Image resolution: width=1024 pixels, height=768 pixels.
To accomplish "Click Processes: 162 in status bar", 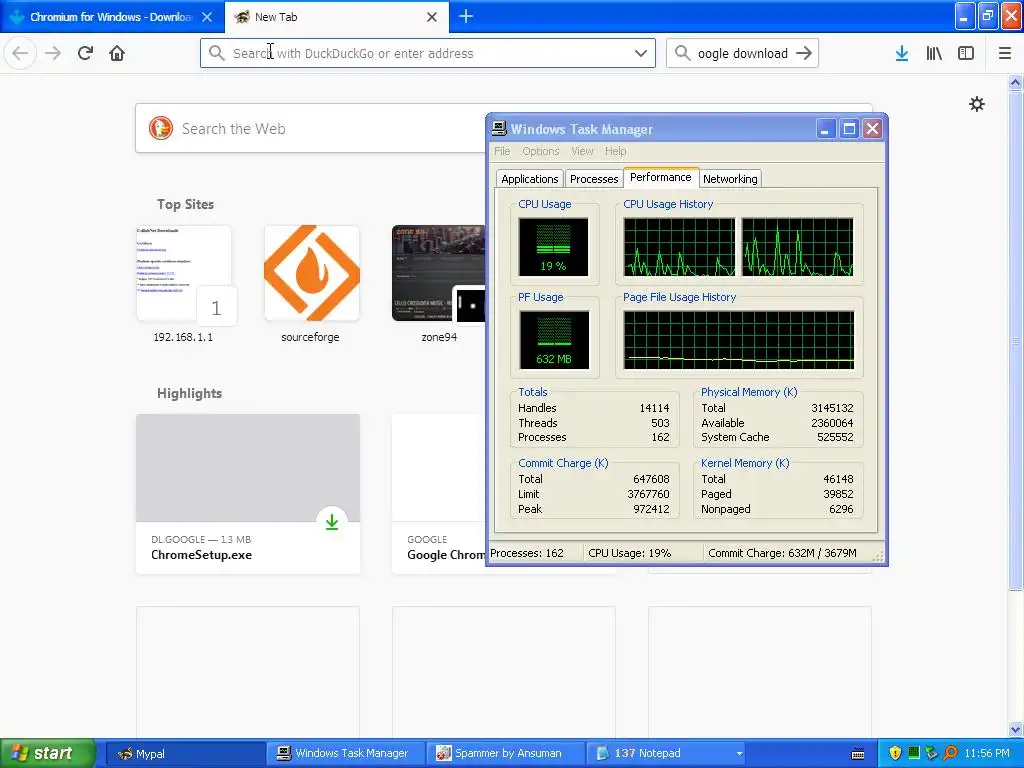I will (526, 553).
